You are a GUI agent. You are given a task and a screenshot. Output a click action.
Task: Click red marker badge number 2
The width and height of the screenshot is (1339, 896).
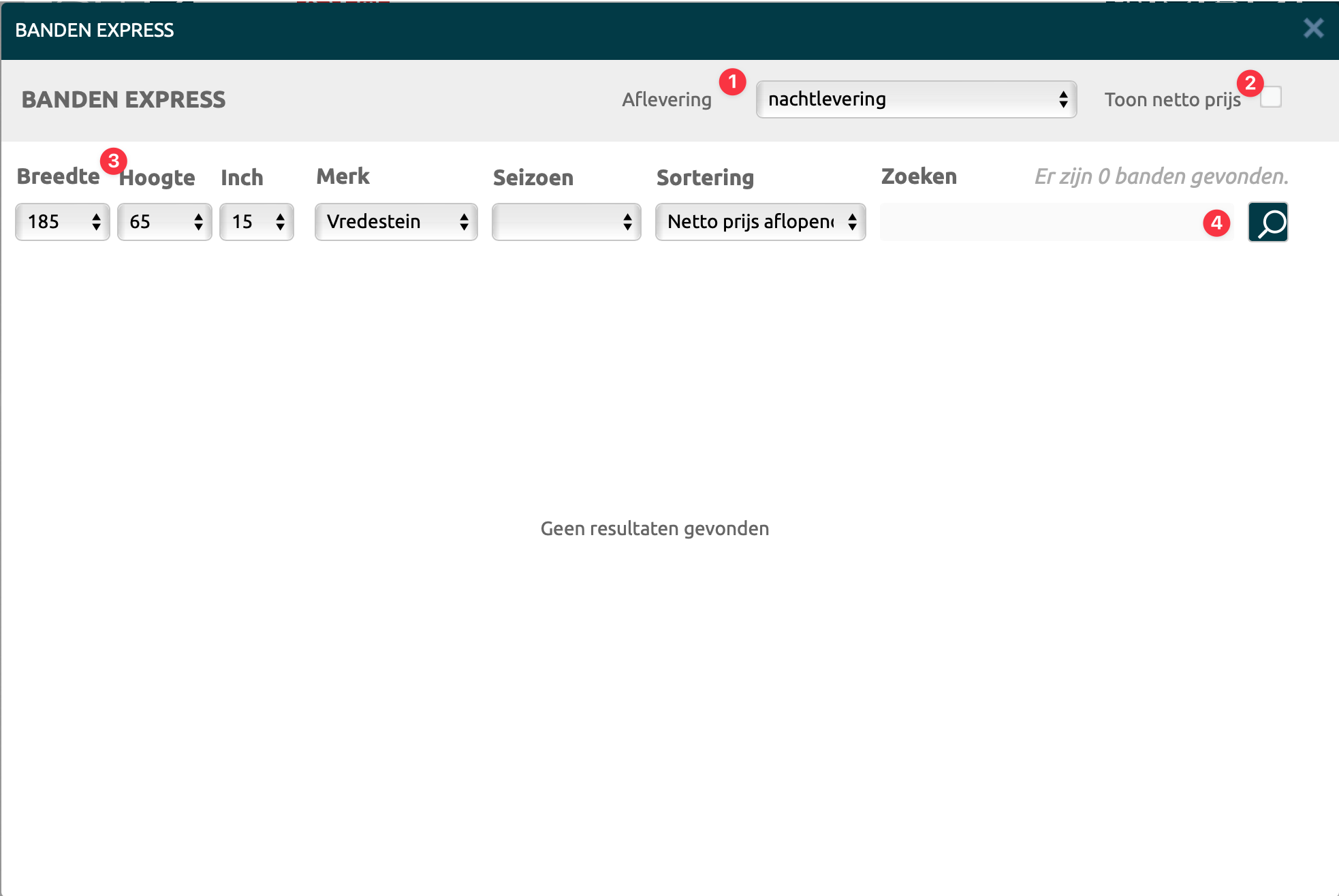click(1250, 84)
